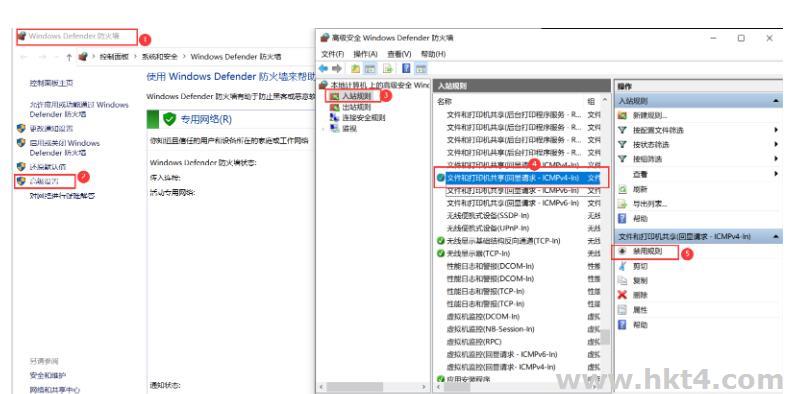Click the grey Forward arrow toolbar icon
Viewport: 794px width, 394px height.
(336, 68)
